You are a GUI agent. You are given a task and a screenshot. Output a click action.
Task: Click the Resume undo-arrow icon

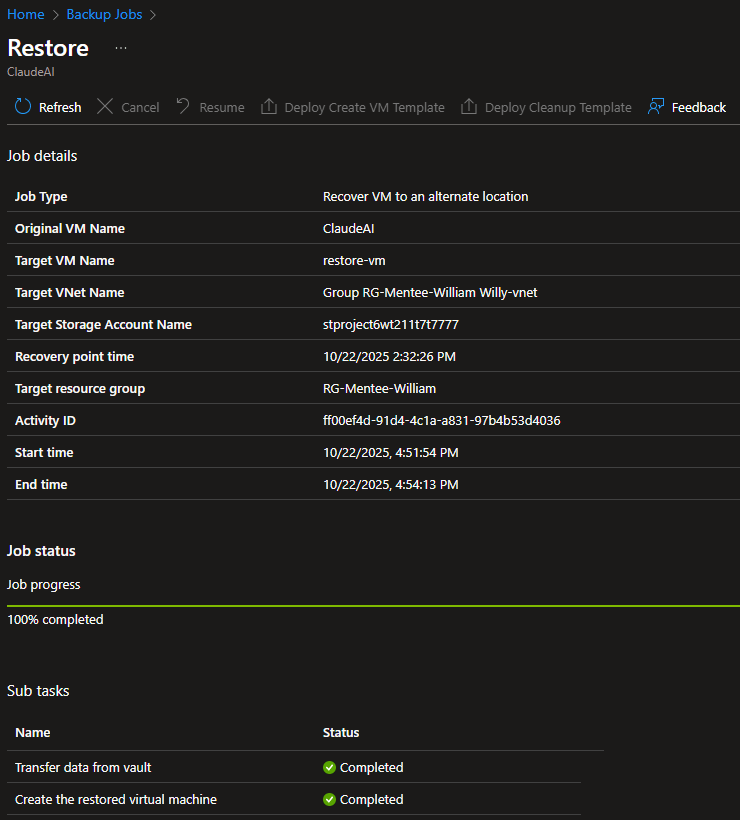click(183, 107)
